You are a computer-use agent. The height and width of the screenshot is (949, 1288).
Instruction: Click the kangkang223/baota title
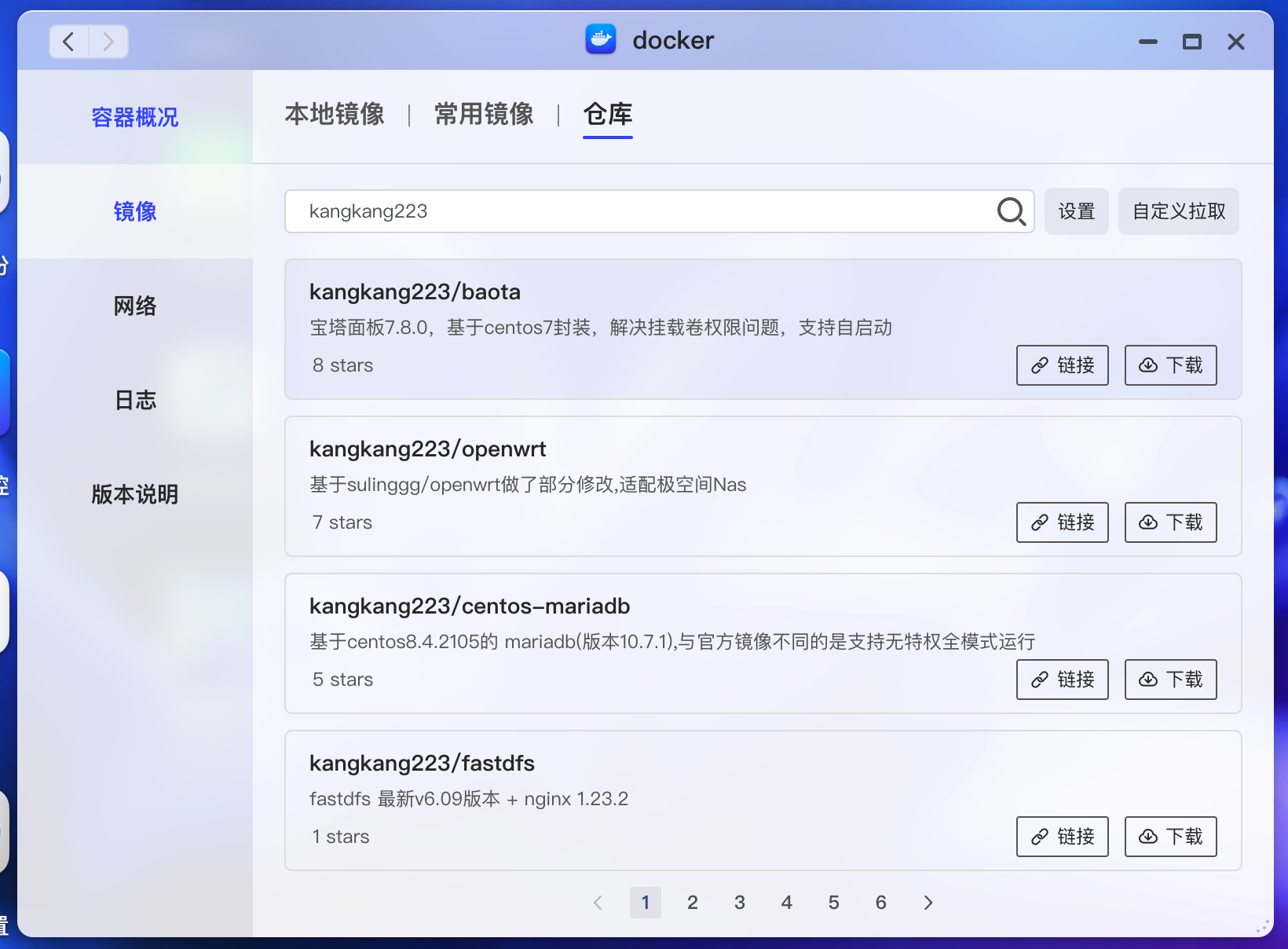pyautogui.click(x=415, y=292)
